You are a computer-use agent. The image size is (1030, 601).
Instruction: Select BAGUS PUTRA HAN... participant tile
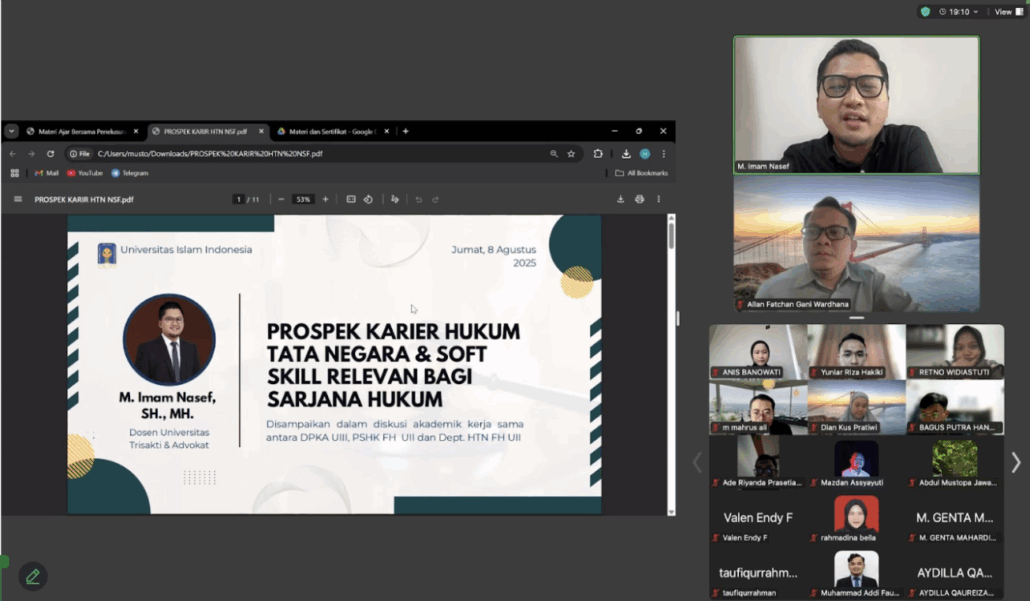tap(955, 407)
